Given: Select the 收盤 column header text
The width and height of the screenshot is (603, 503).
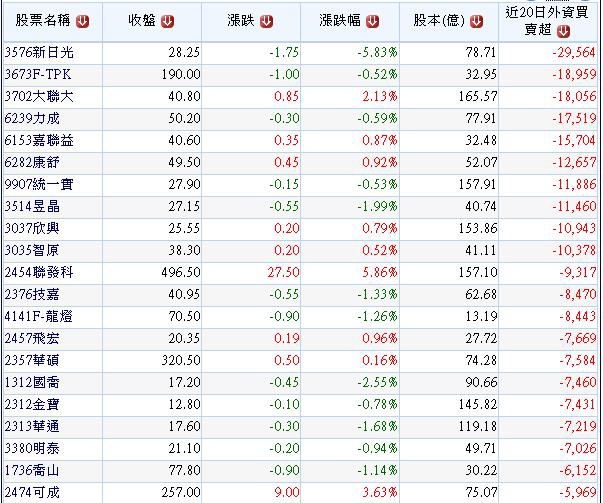Looking at the screenshot, I should [142, 21].
